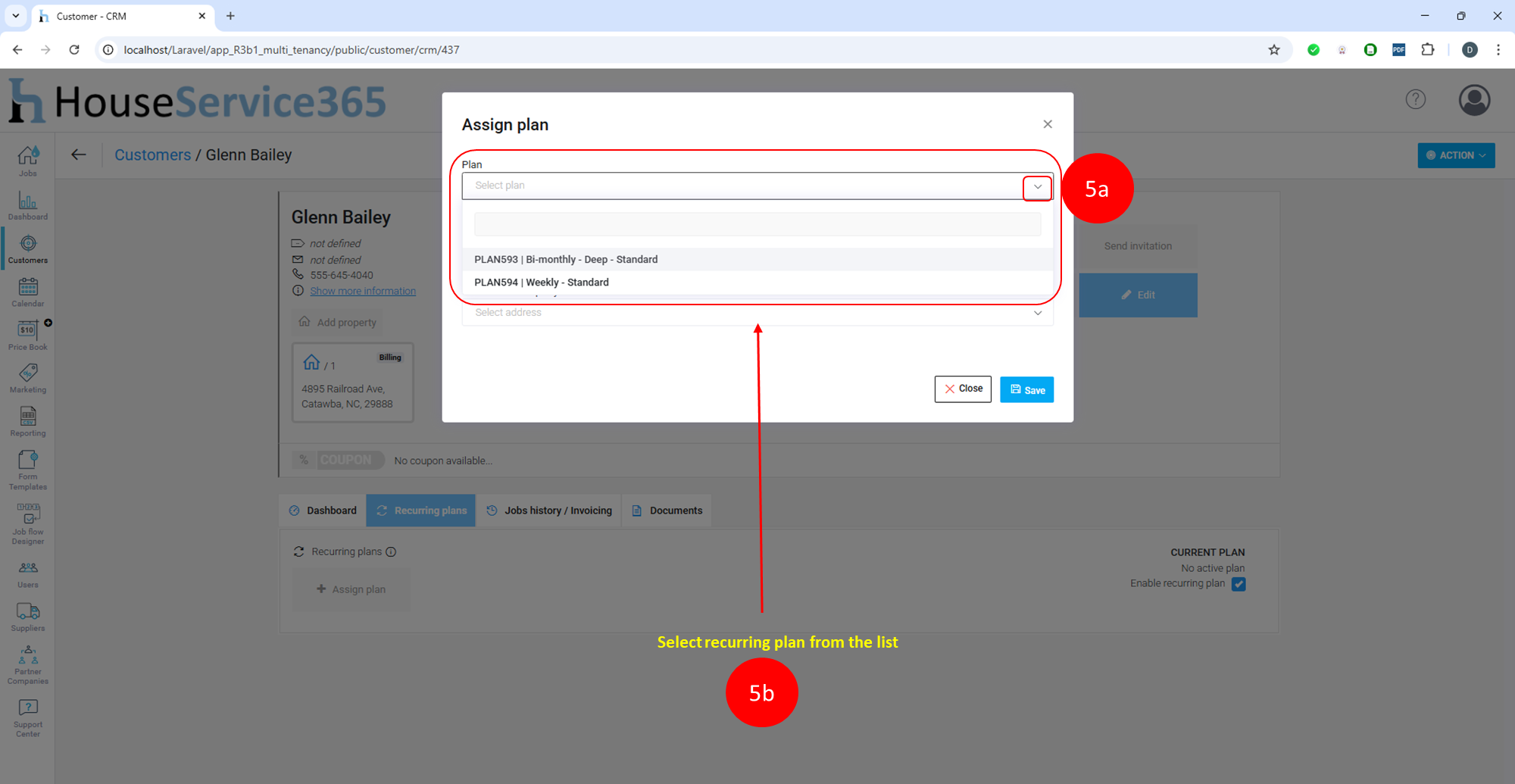1515x784 pixels.
Task: Open Suppliers truck icon in sidebar
Action: tap(28, 616)
